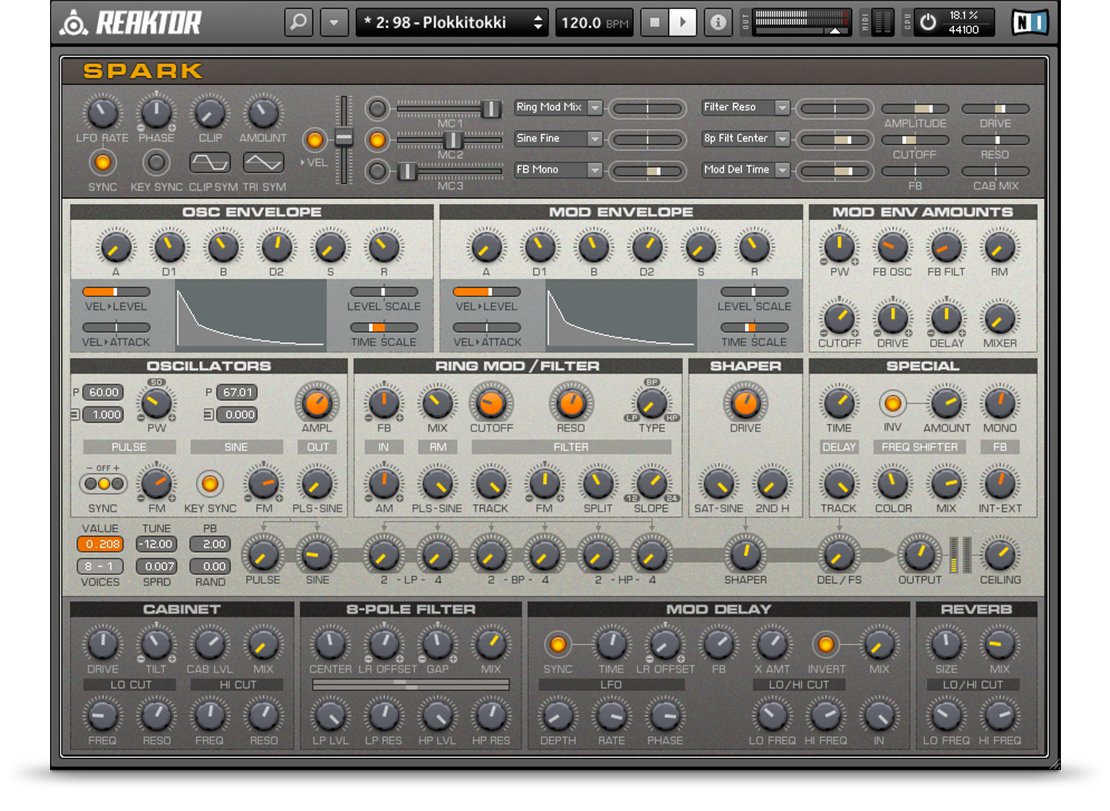This screenshot has width=1110, height=811.
Task: Click the Play transport button
Action: 682,23
